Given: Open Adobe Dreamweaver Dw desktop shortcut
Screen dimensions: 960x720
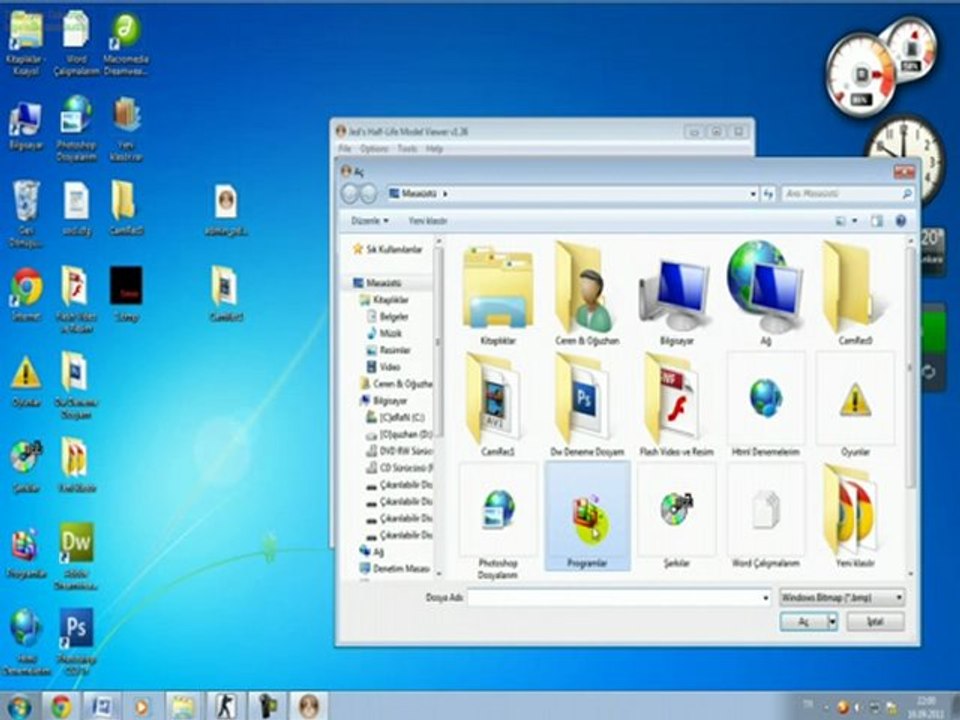Looking at the screenshot, I should [x=77, y=556].
